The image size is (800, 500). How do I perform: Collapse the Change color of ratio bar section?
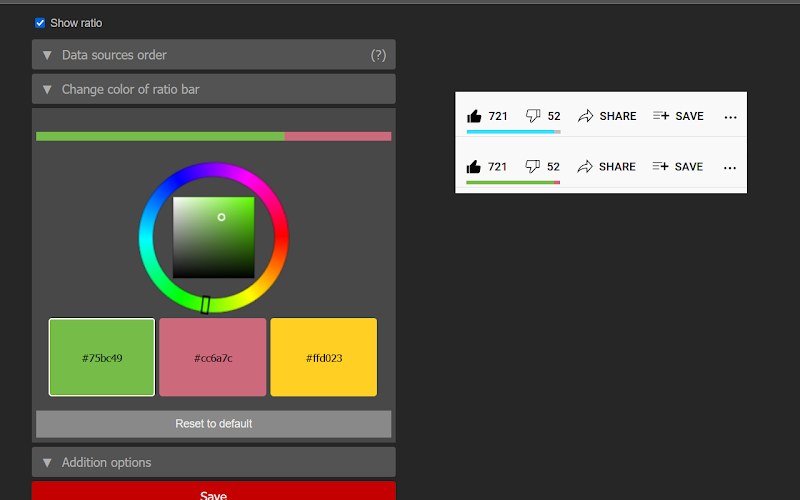pyautogui.click(x=214, y=89)
